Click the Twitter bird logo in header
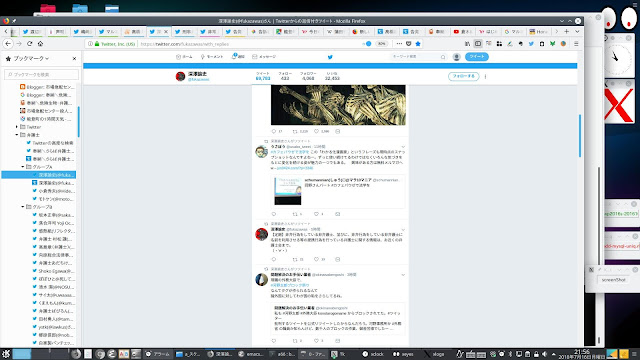 tap(330, 57)
